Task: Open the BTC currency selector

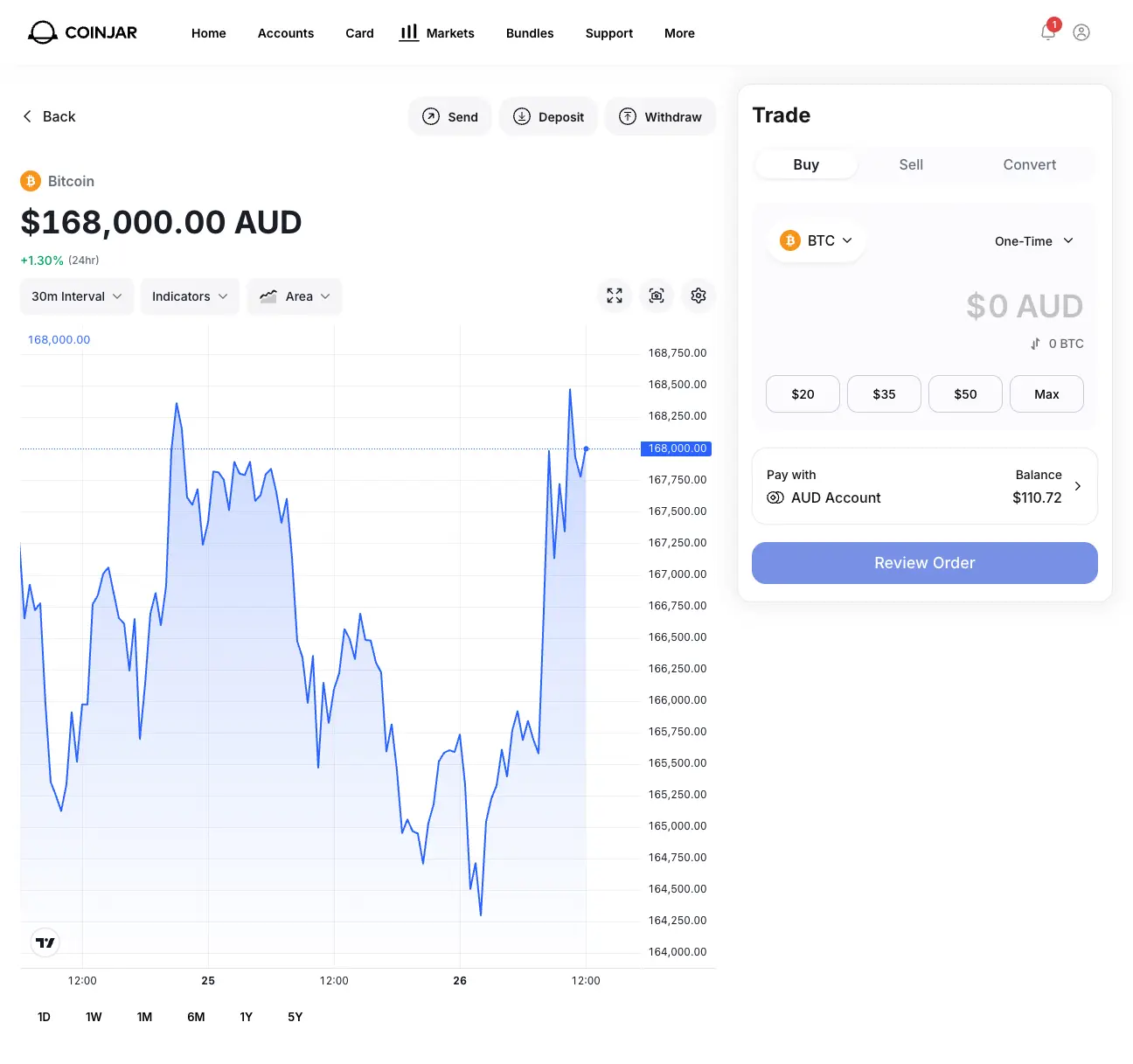Action: click(x=816, y=240)
